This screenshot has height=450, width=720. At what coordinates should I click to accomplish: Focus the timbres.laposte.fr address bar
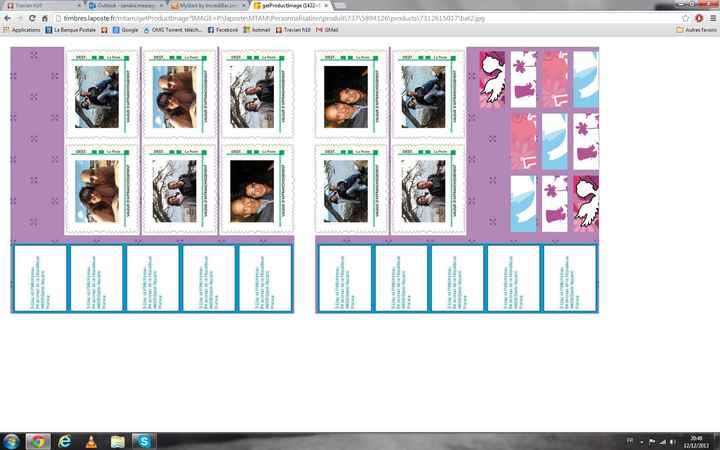point(365,18)
